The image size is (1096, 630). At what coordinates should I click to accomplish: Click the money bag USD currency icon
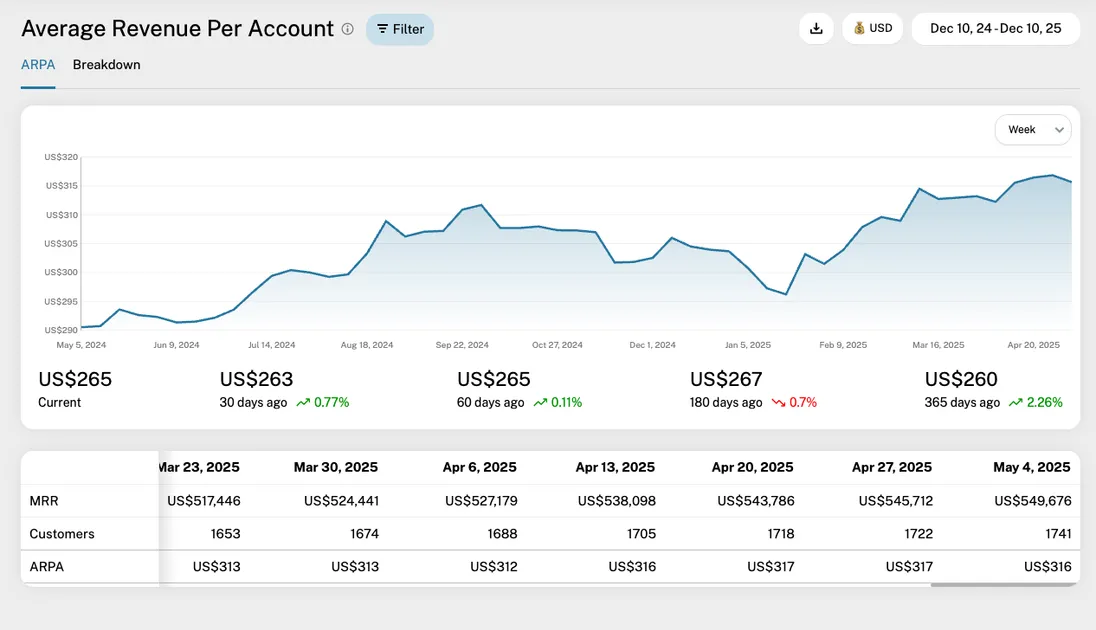859,29
